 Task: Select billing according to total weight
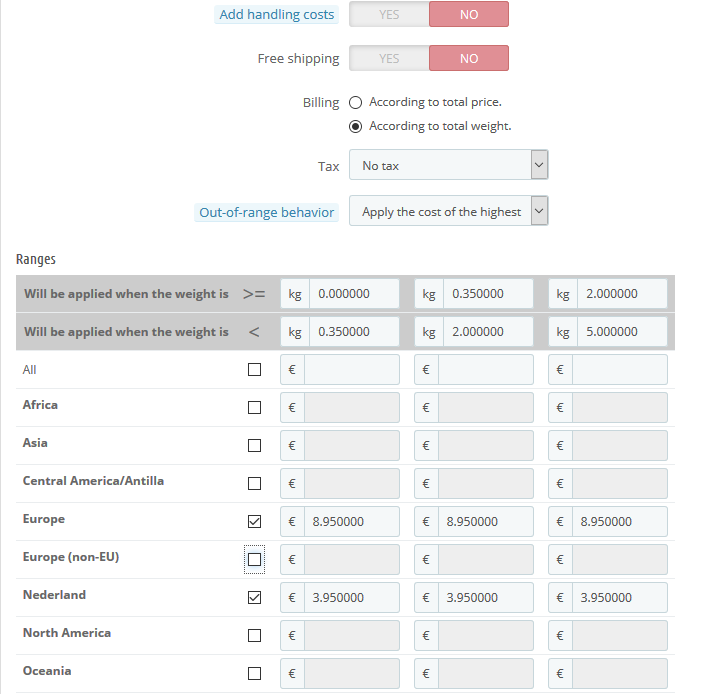[356, 127]
